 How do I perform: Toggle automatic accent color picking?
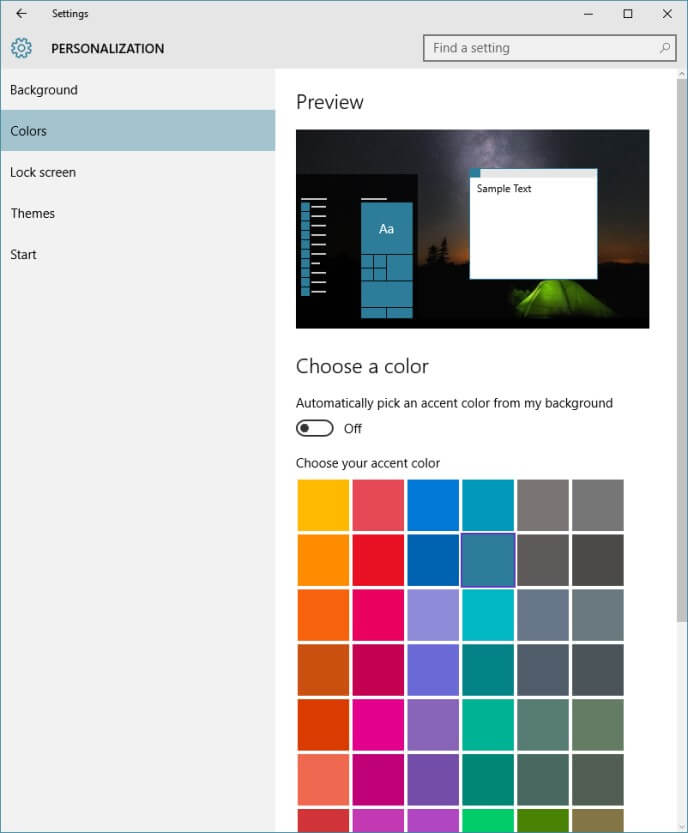tap(315, 428)
